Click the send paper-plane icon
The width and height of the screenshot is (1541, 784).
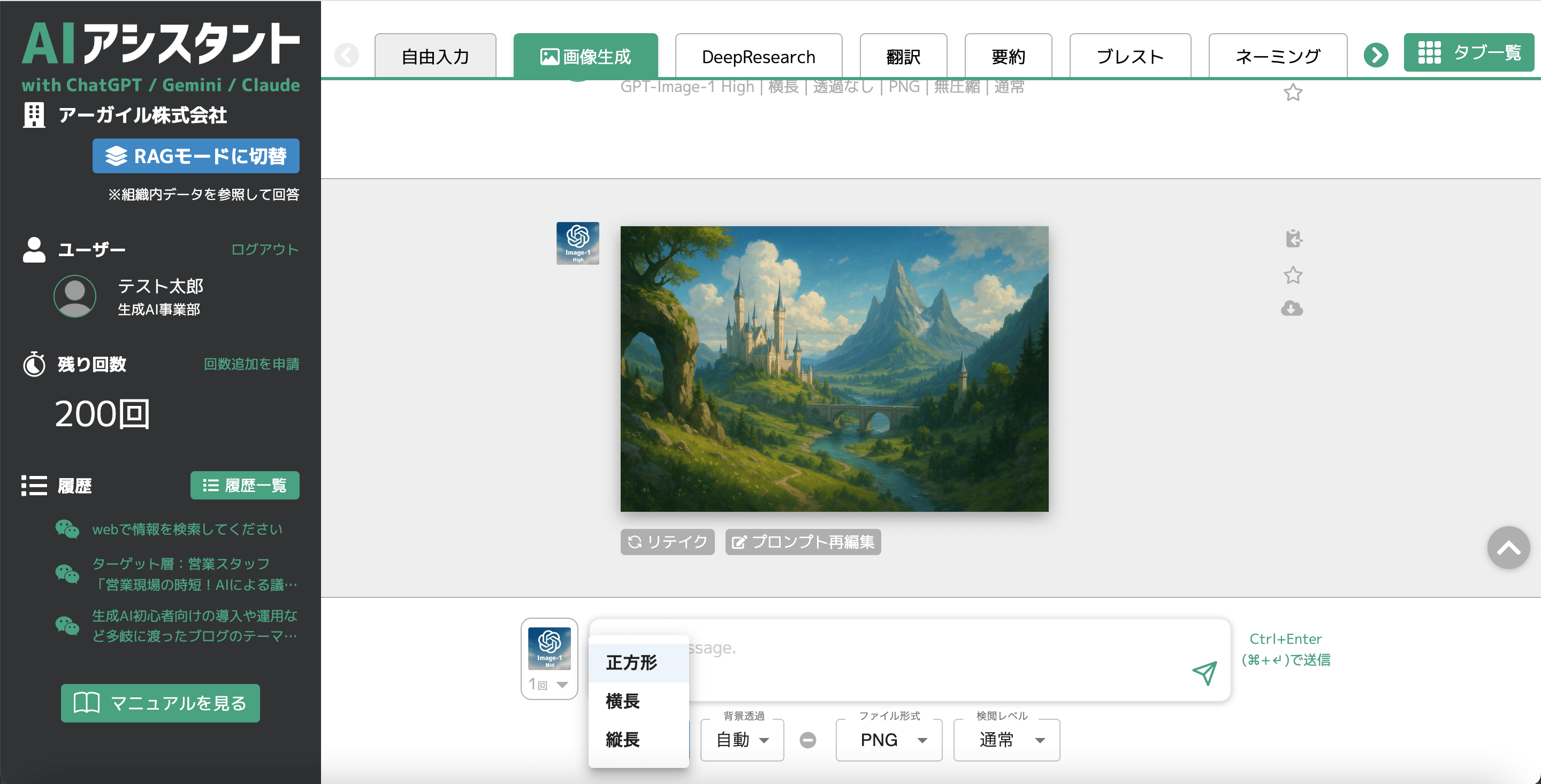[1204, 673]
